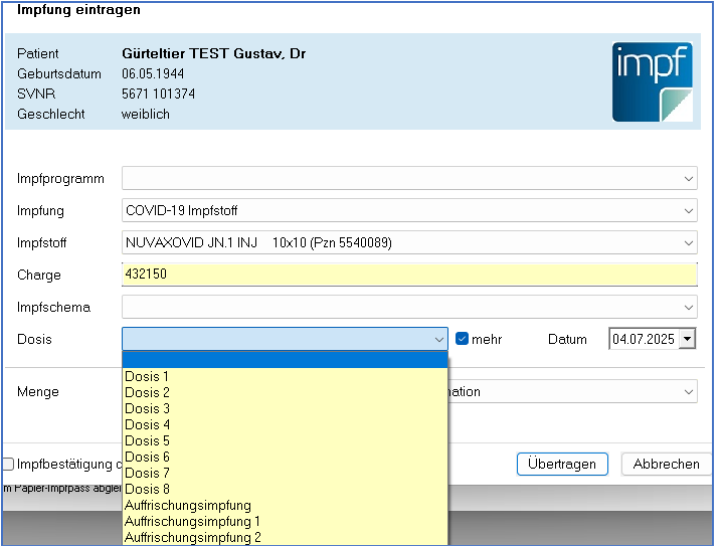The width and height of the screenshot is (714, 546).
Task: Open the Impfprogramm dropdown
Action: point(689,179)
